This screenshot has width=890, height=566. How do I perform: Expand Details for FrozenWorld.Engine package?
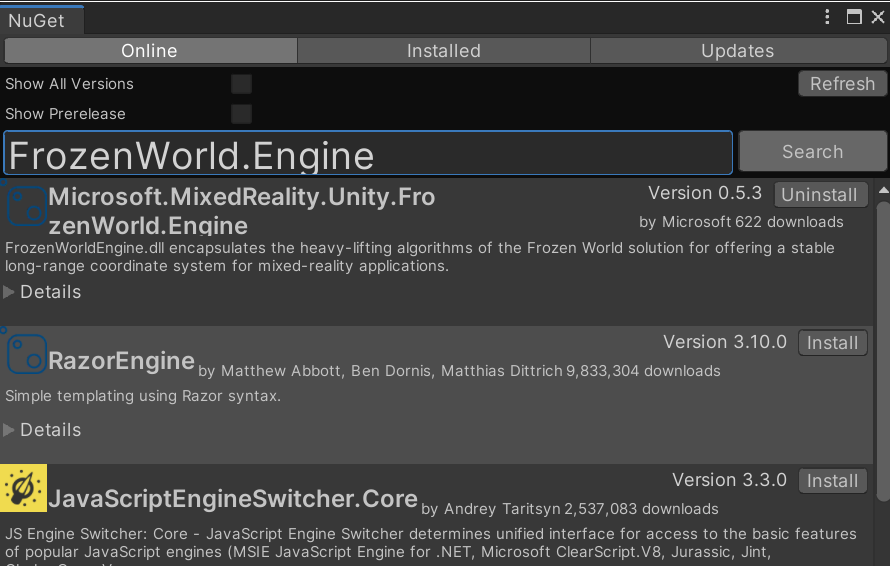(43, 292)
